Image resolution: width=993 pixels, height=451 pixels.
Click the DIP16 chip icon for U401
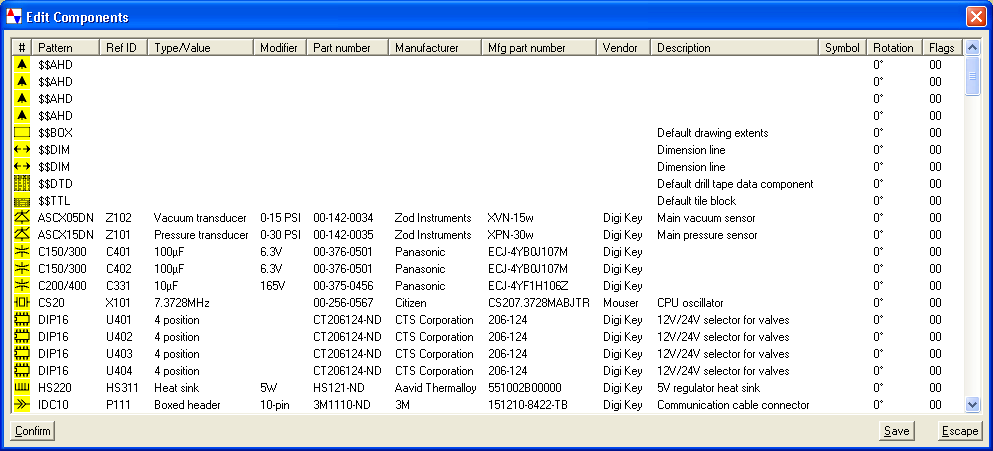22,320
